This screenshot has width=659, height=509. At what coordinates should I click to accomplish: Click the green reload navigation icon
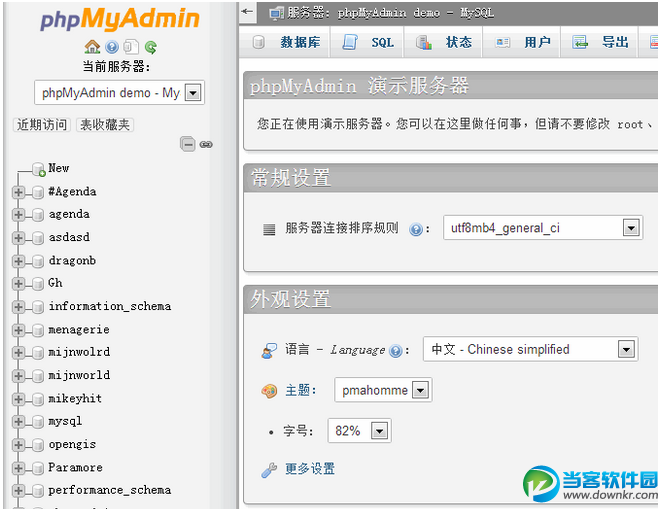pyautogui.click(x=150, y=47)
